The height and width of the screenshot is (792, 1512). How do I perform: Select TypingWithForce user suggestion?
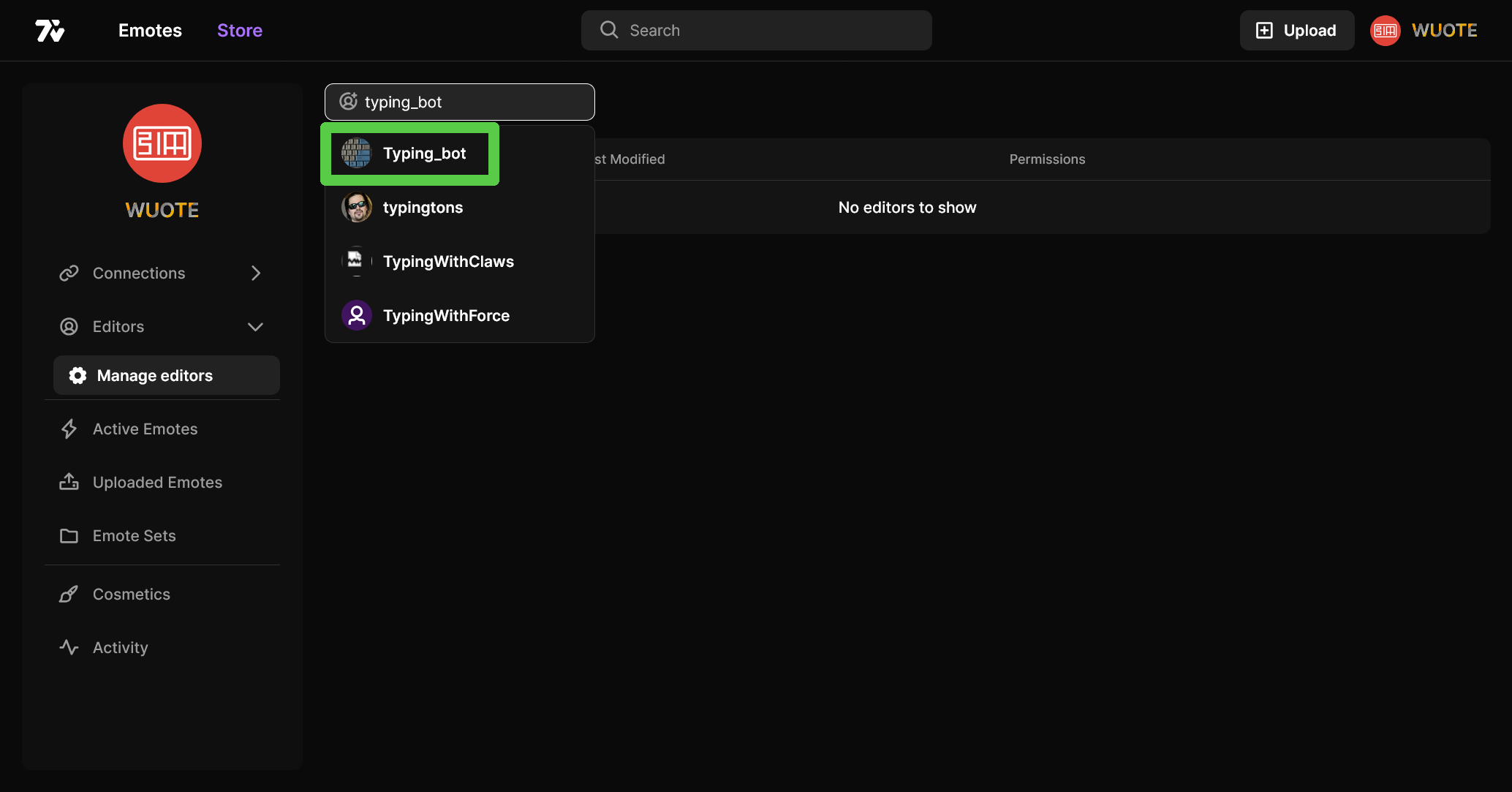coord(446,316)
